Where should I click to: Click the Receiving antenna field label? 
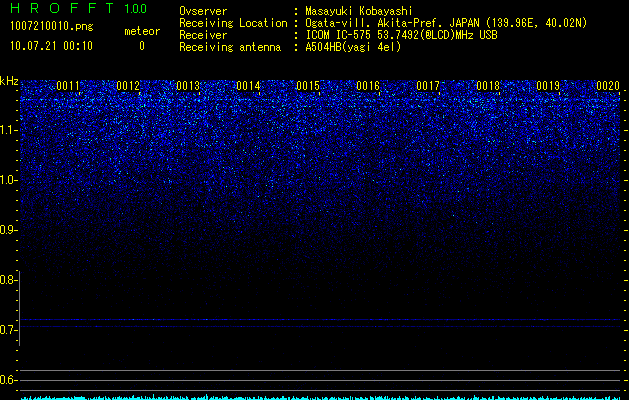tap(230, 47)
